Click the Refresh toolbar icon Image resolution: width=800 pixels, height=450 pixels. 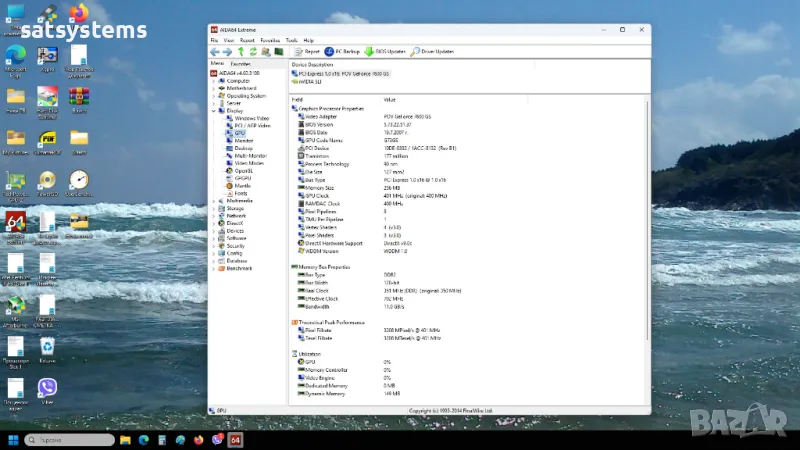253,51
